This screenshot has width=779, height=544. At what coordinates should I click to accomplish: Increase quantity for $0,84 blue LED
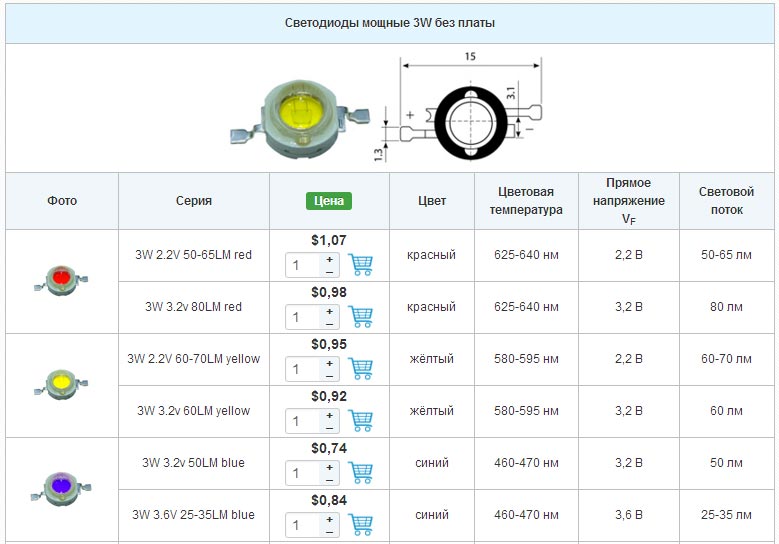point(329,520)
